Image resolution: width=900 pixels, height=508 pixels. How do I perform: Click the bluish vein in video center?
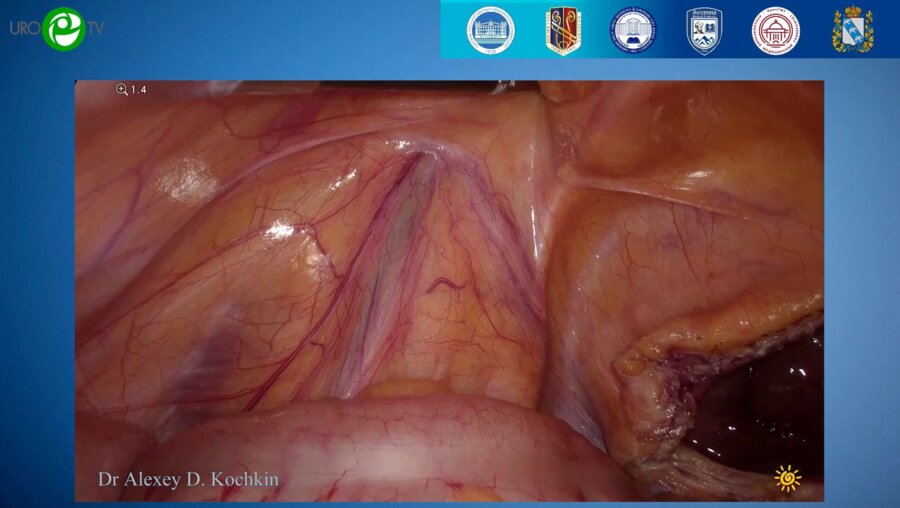coord(395,230)
